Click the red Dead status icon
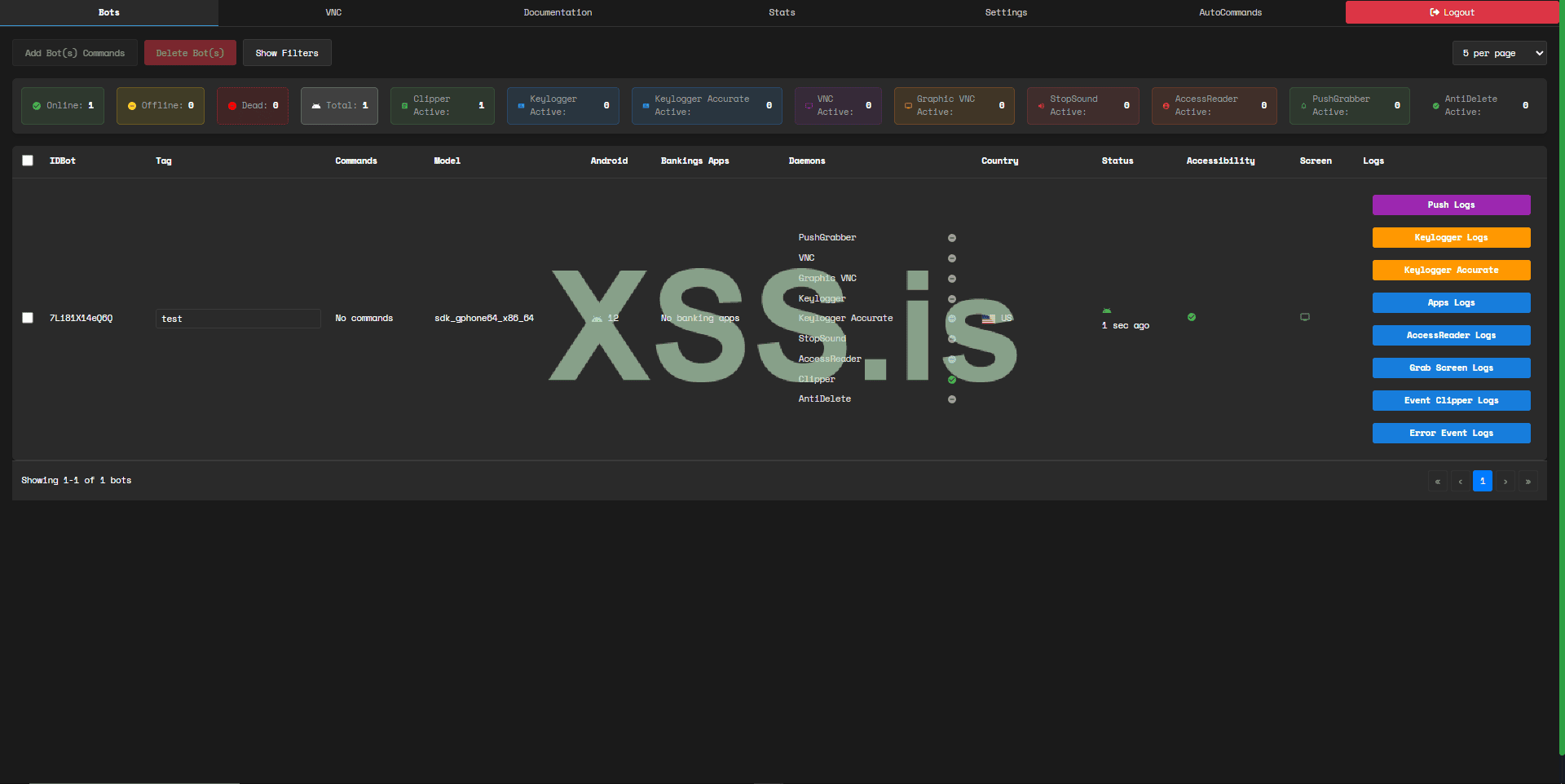 (232, 106)
